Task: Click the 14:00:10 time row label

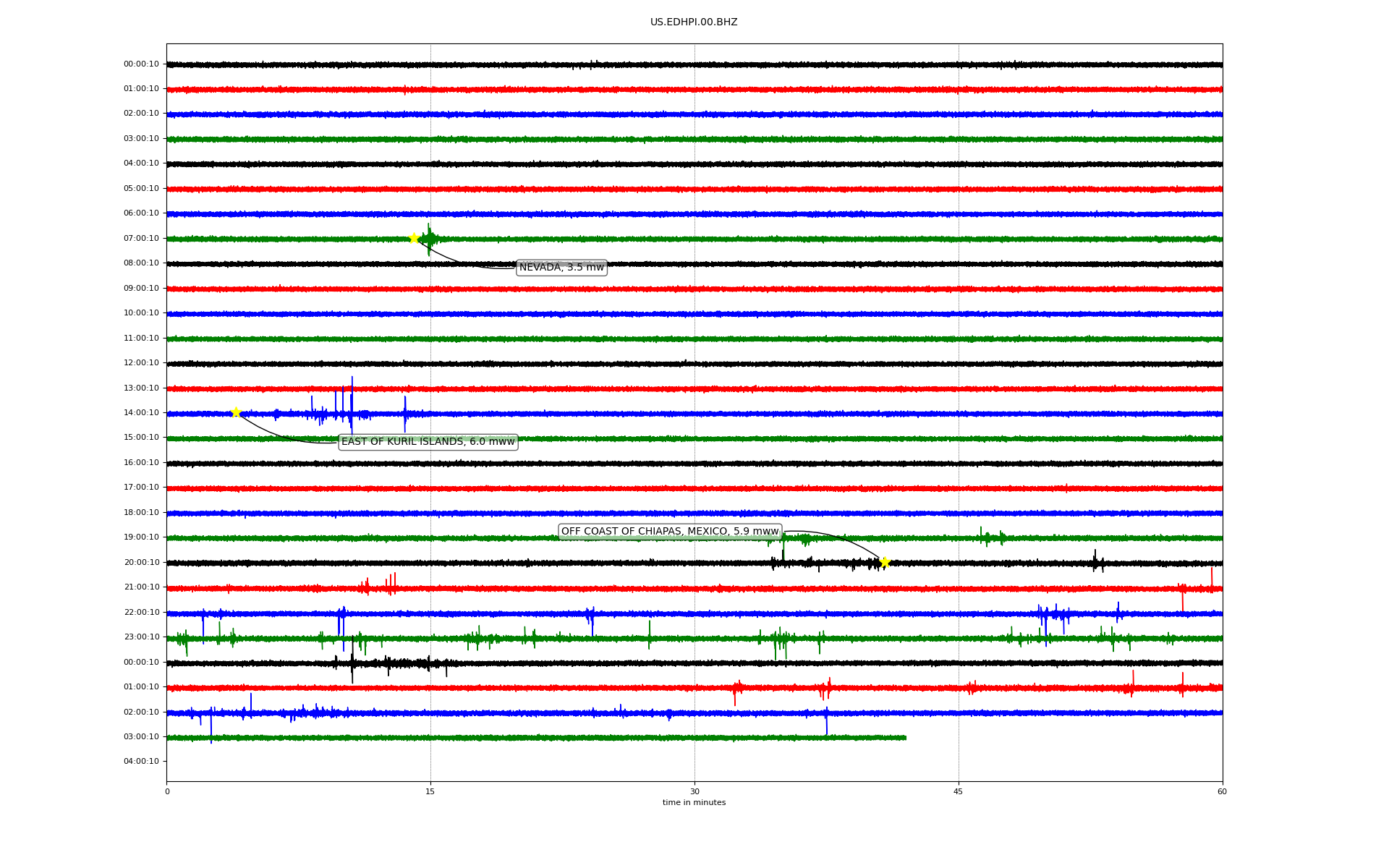Action: pos(141,412)
